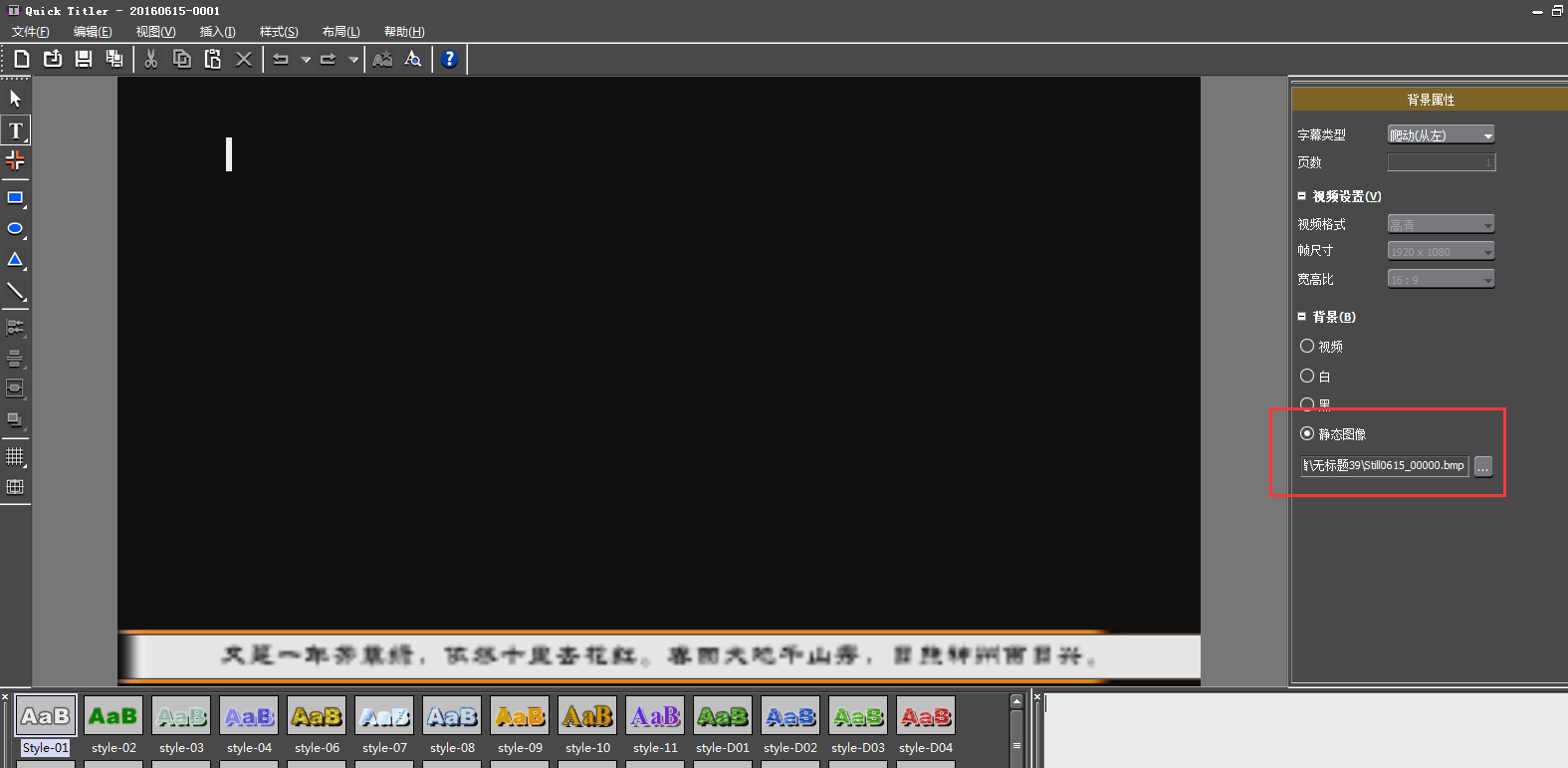Open the 编辑(E) menu
This screenshot has width=1568, height=768.
(93, 32)
